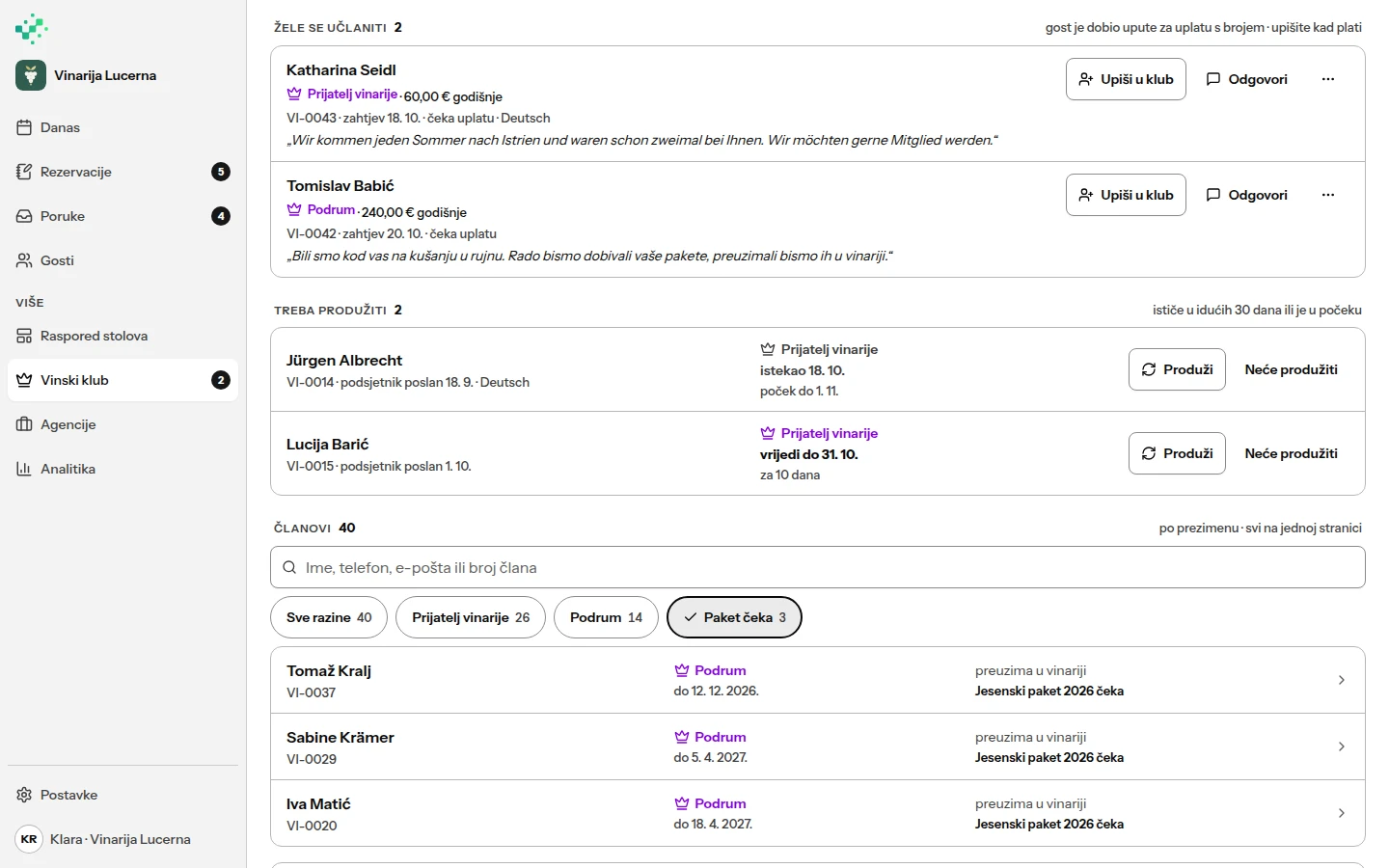
Task: Expand Sabine Krämer's row chevron
Action: tap(1342, 746)
